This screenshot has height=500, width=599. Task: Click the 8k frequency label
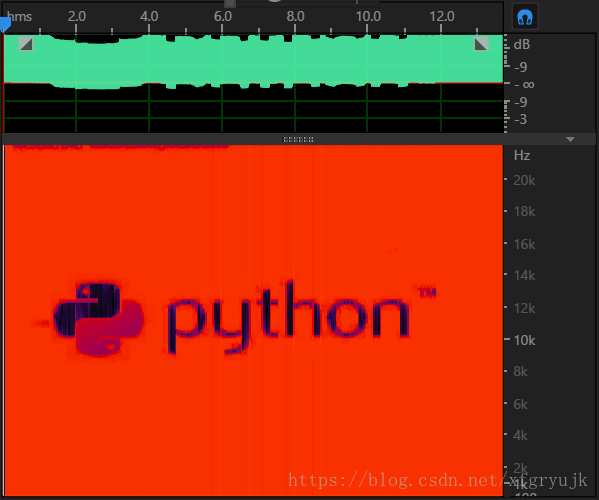point(520,371)
